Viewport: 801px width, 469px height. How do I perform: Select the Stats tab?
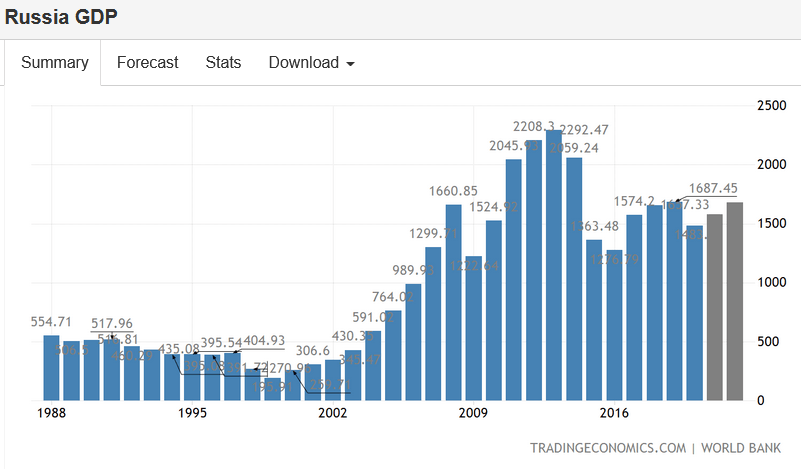coord(223,62)
